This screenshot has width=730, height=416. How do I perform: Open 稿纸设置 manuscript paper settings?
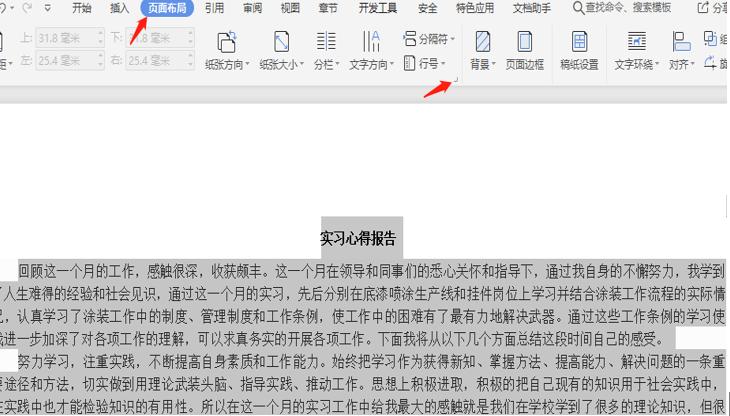point(579,50)
